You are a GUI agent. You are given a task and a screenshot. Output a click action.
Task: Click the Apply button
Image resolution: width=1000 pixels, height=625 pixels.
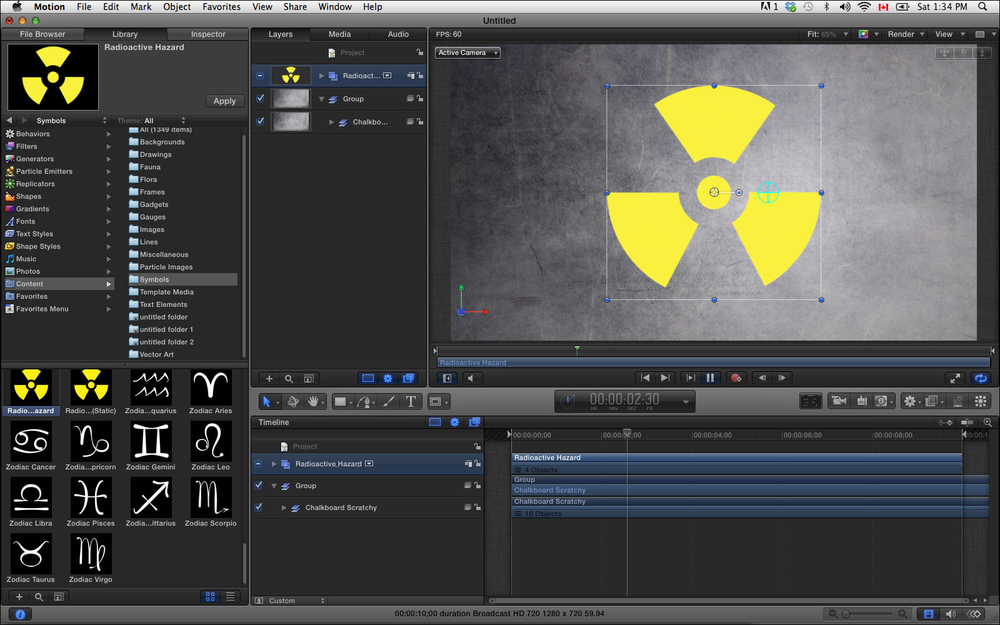pos(224,101)
